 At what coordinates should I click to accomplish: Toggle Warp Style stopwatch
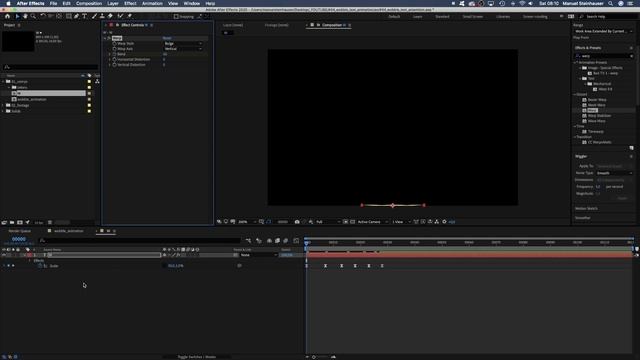(115, 43)
